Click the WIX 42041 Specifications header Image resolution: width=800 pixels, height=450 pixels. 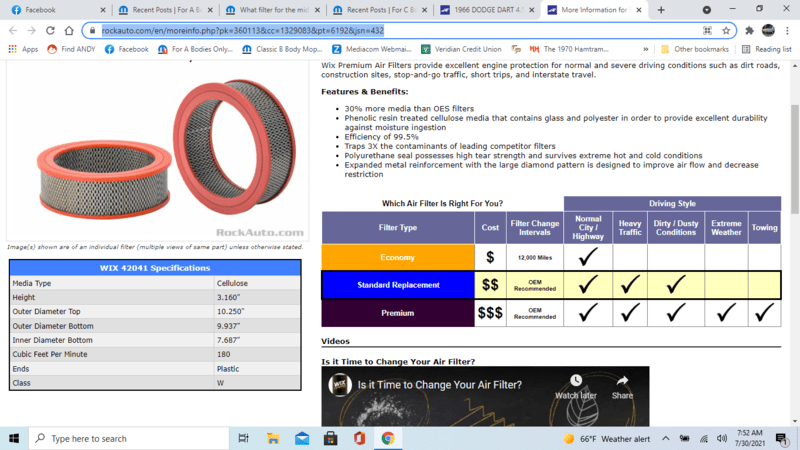pyautogui.click(x=155, y=268)
